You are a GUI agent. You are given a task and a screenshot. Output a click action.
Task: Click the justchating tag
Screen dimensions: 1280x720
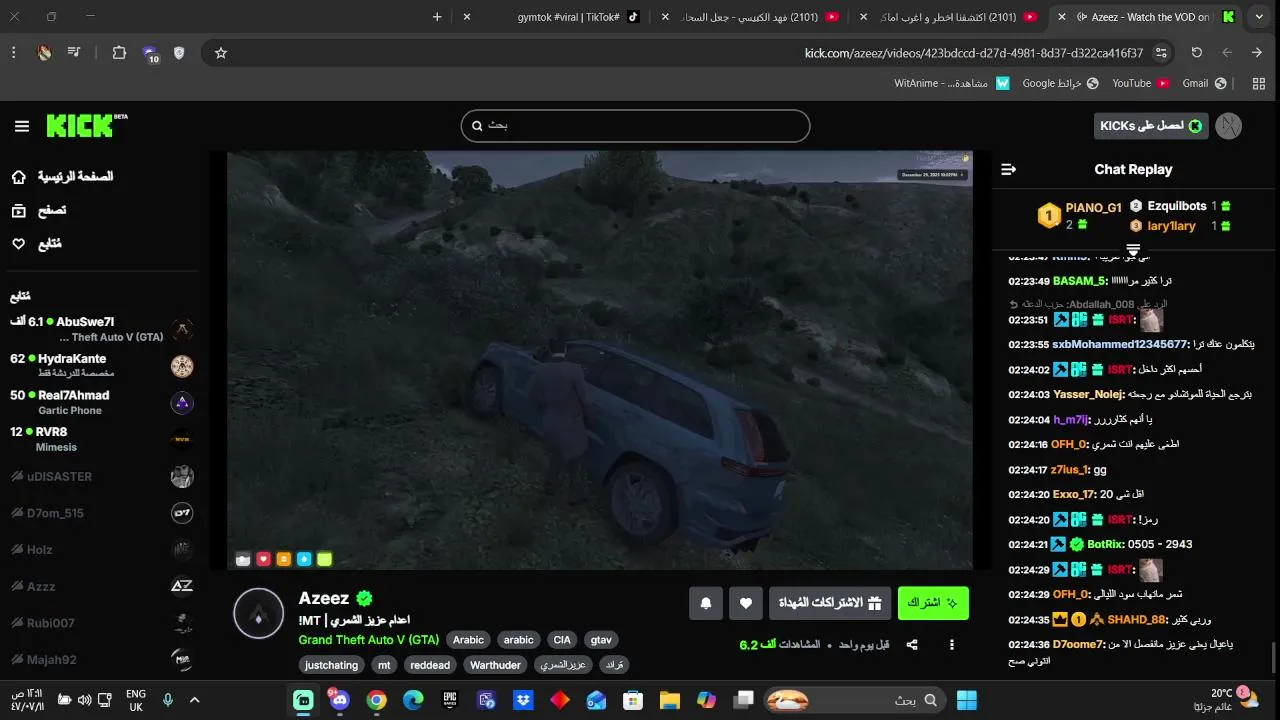pos(332,665)
